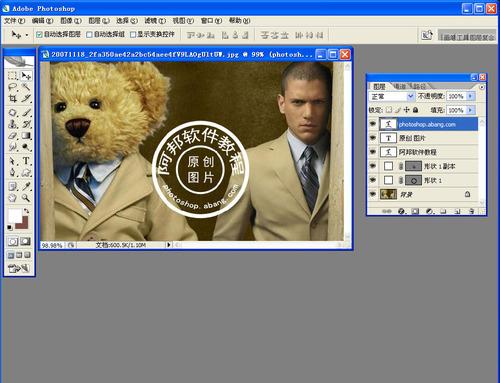Image resolution: width=500 pixels, height=383 pixels.
Task: Select the 形状 1 layer
Action: [428, 180]
